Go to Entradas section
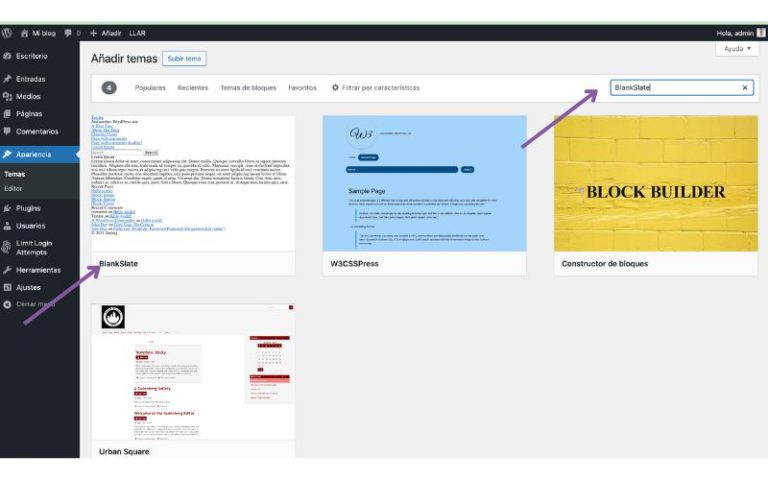Image resolution: width=768 pixels, height=480 pixels. point(30,79)
